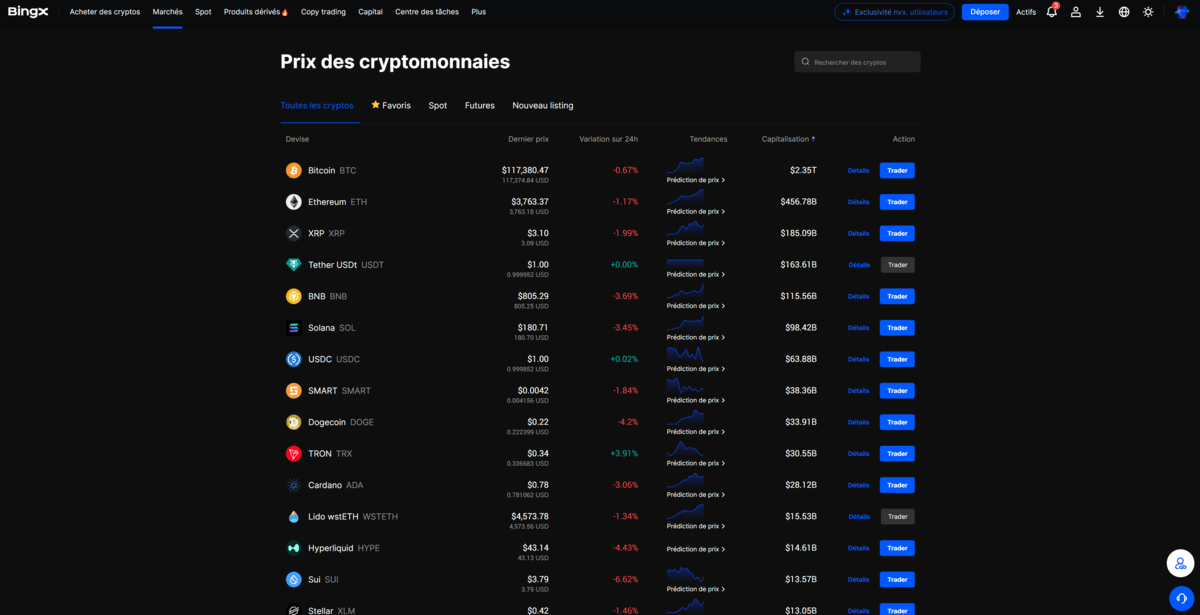Click the Déposer button

[x=985, y=12]
